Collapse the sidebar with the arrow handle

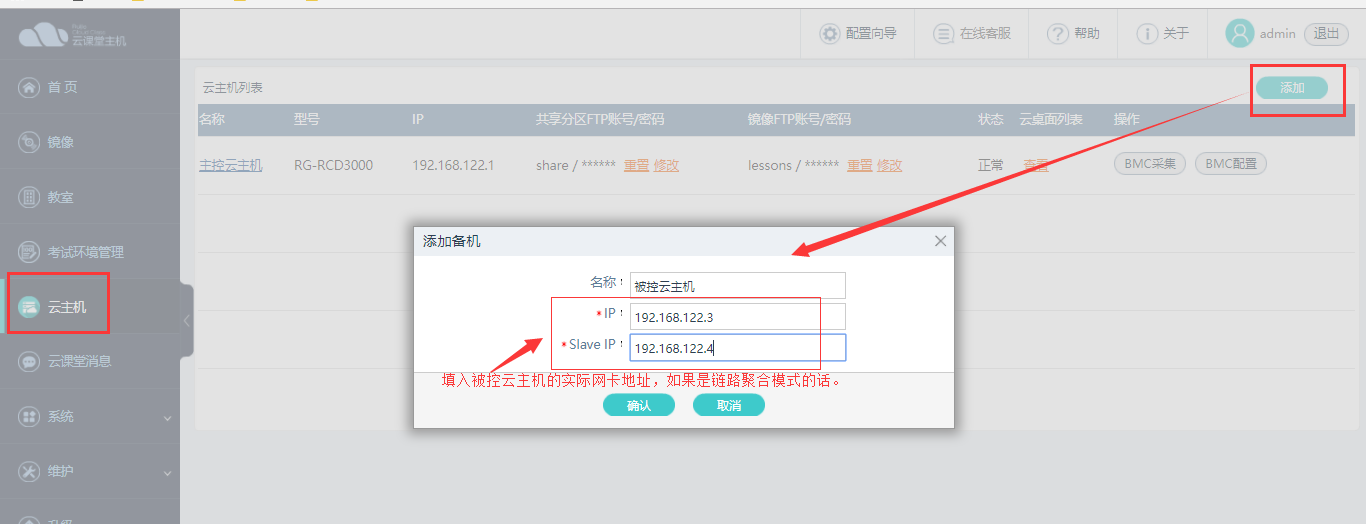[x=186, y=321]
